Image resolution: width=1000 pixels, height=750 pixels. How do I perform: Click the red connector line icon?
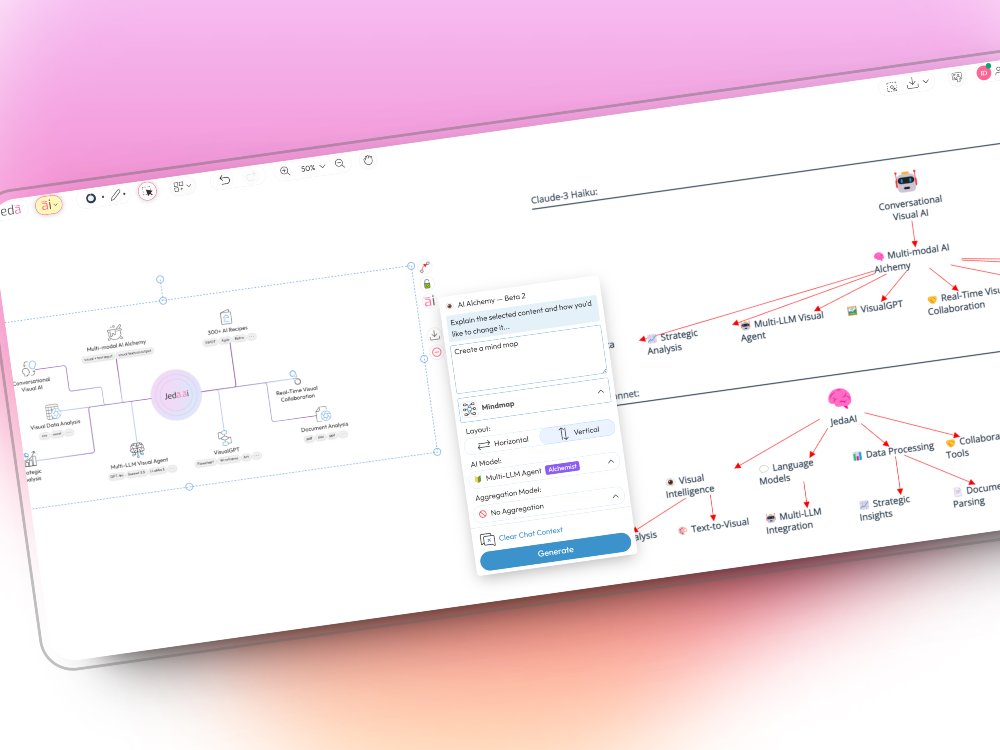425,267
